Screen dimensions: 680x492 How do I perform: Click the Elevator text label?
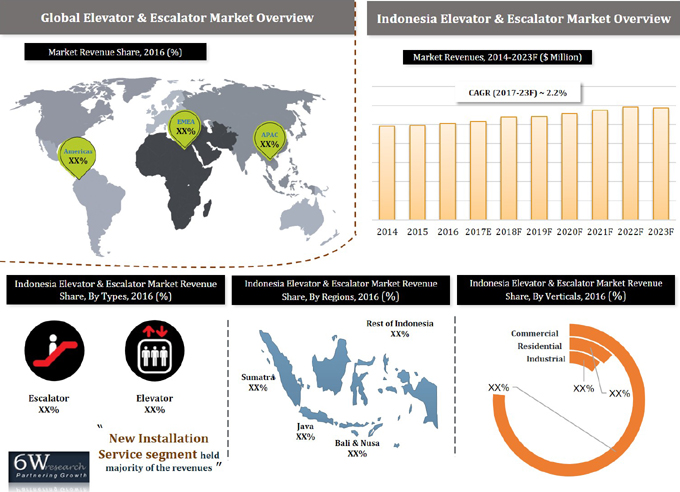pos(154,398)
